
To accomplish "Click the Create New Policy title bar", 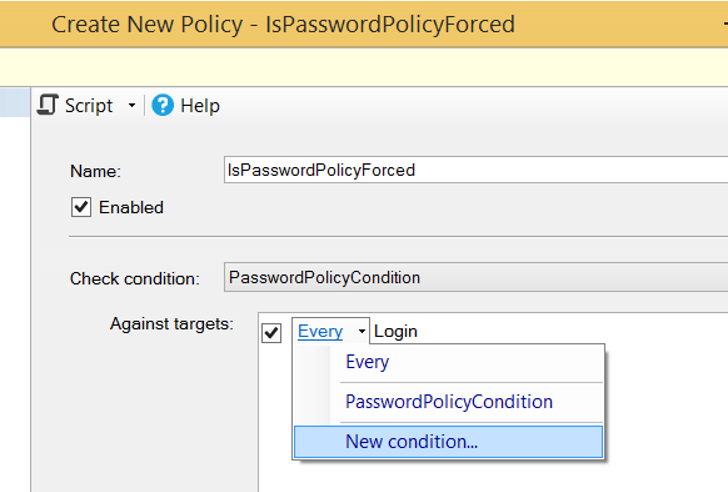I will click(364, 24).
